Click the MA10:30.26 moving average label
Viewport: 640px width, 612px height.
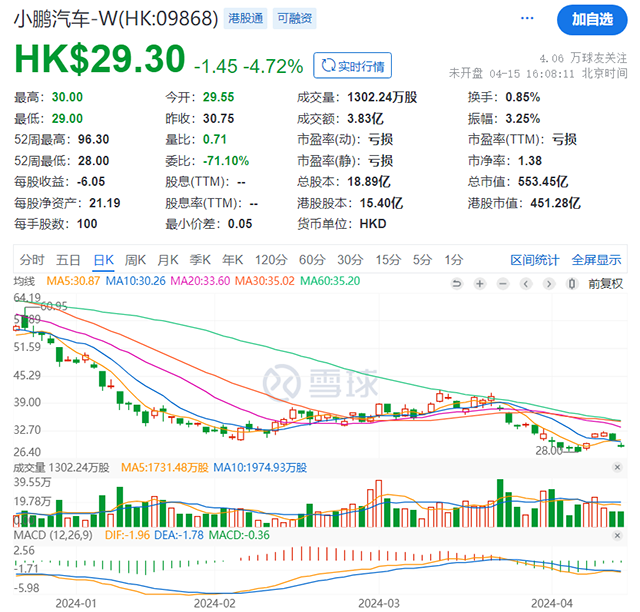[x=136, y=281]
